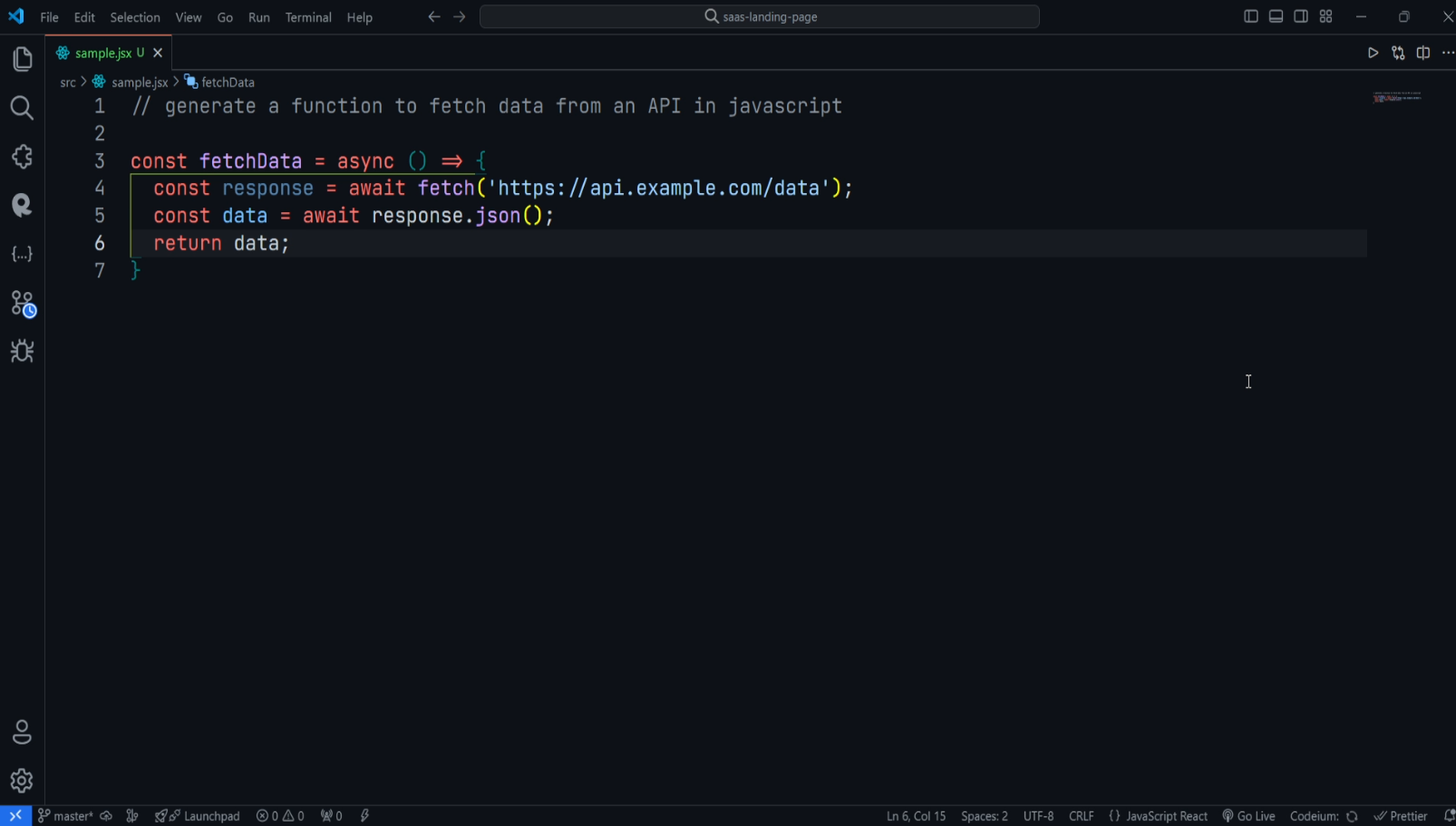Image resolution: width=1456 pixels, height=826 pixels.
Task: Toggle the Primary Side Bar visibility
Action: tap(1250, 16)
